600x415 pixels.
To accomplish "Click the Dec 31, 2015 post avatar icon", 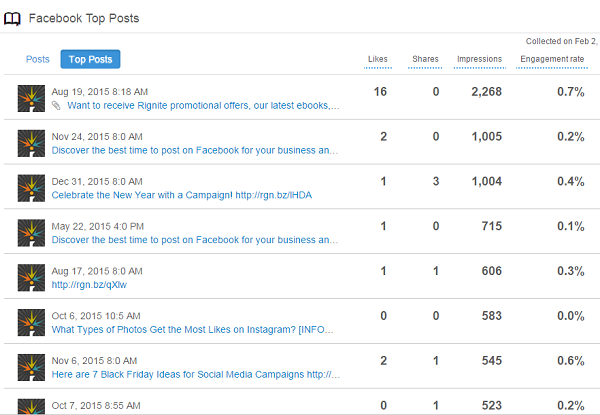I will pos(31,188).
